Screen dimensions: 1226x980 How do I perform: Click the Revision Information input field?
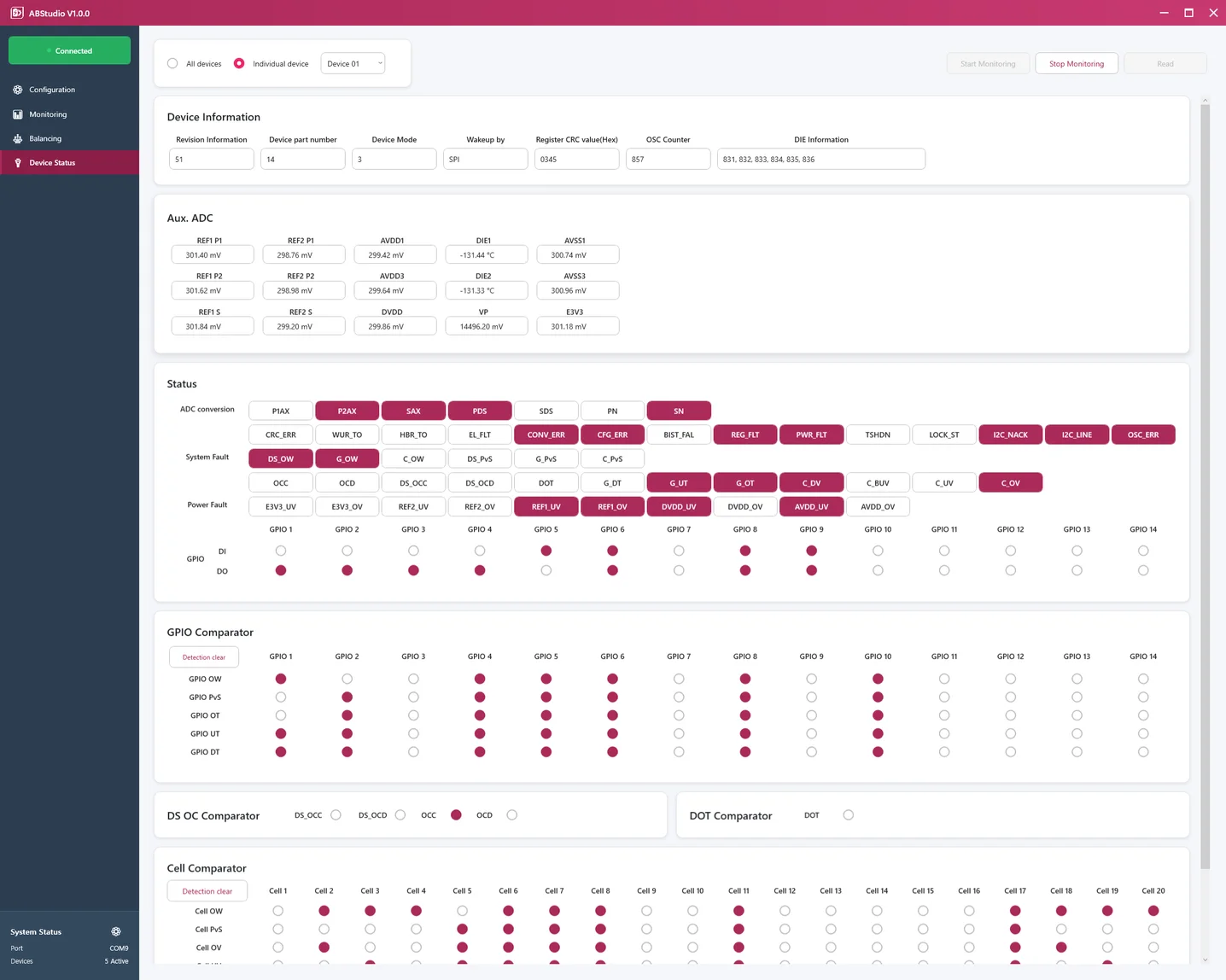pos(211,159)
